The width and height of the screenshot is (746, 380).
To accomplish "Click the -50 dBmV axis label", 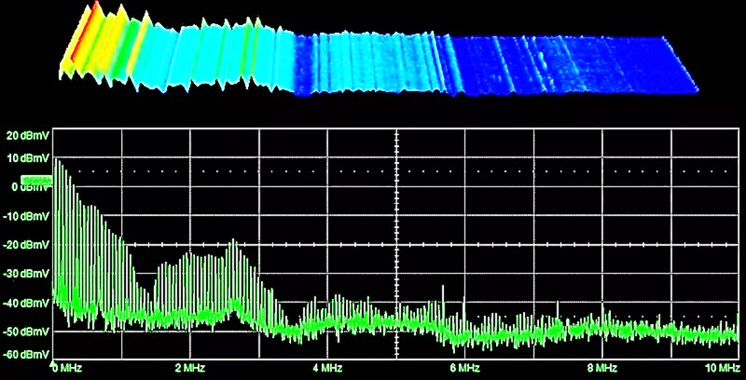I will click(27, 331).
